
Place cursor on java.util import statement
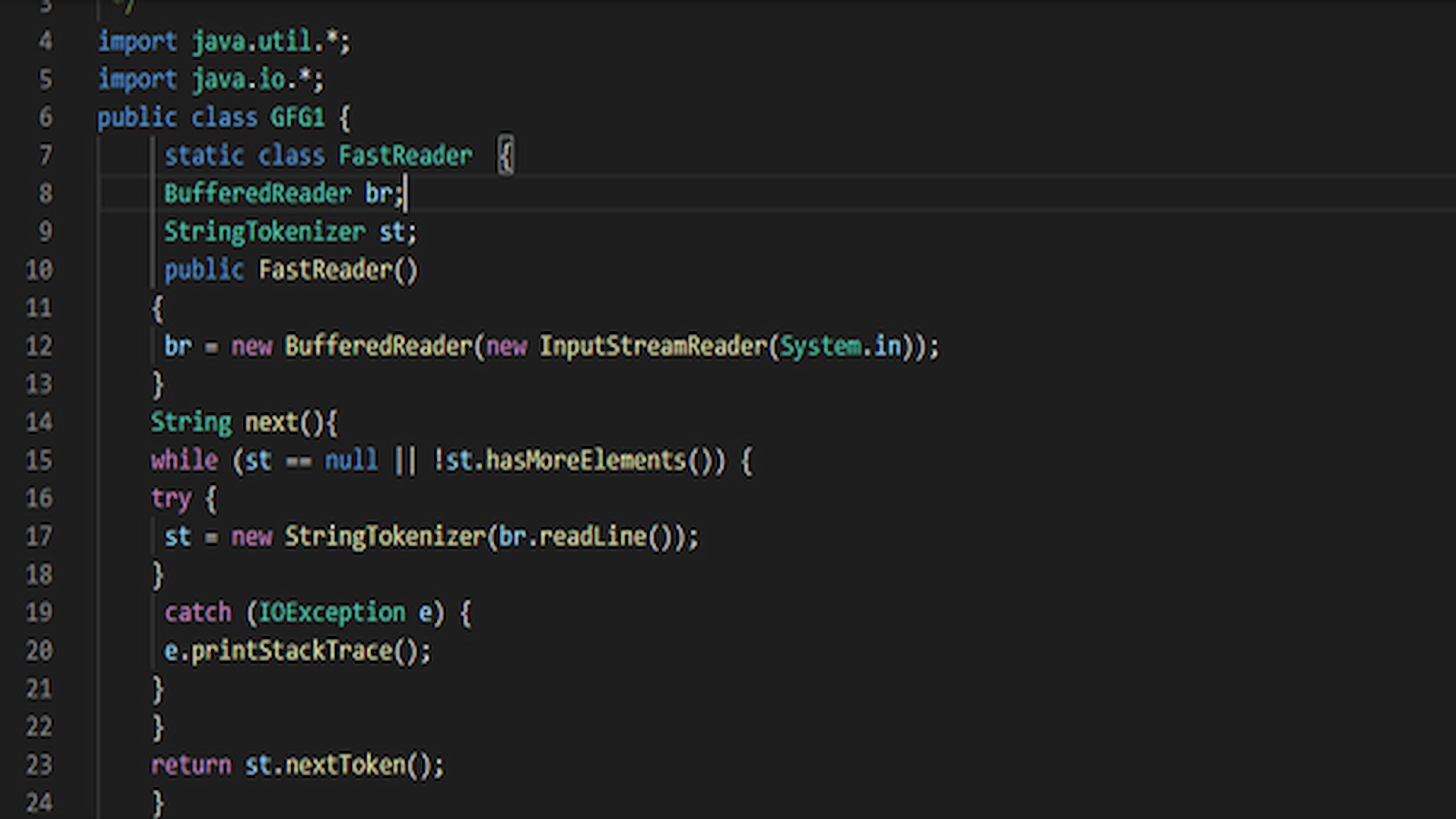[x=258, y=42]
